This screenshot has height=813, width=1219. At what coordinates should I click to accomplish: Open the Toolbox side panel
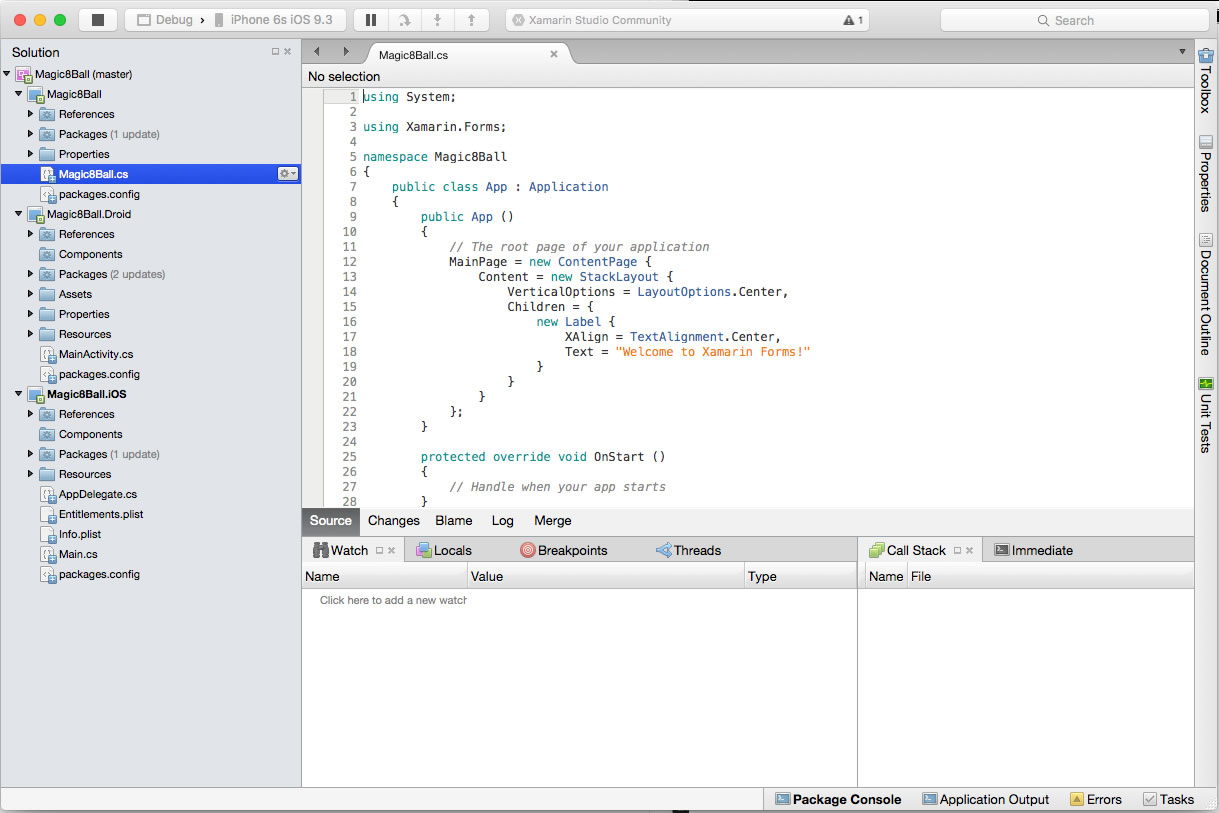[x=1206, y=80]
